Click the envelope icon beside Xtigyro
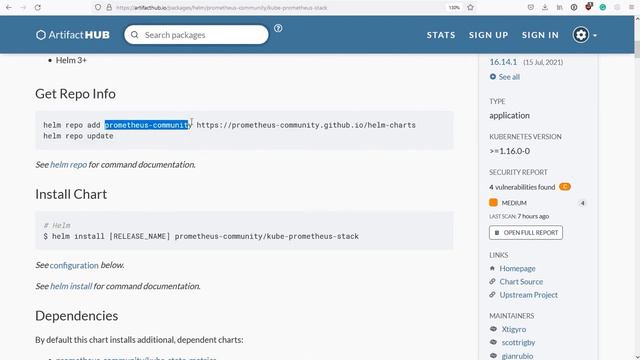Viewport: 640px width, 360px height. click(x=493, y=329)
